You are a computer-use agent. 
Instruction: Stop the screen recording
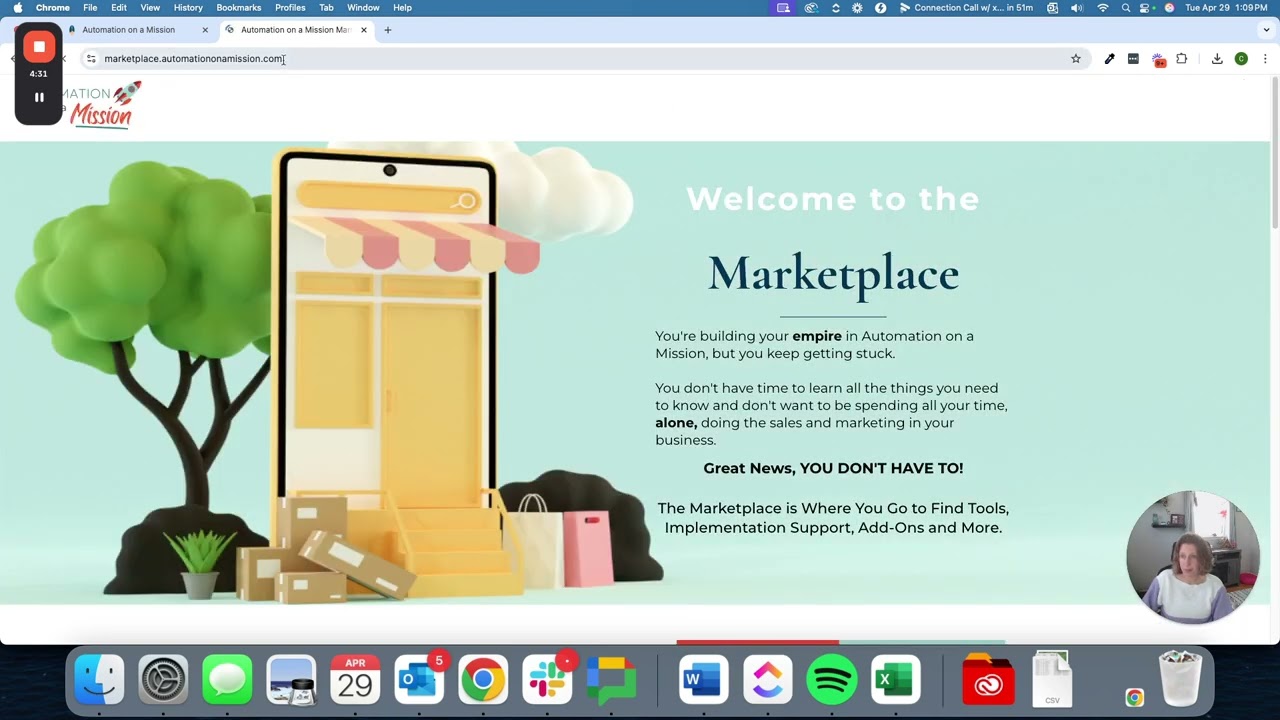[39, 46]
